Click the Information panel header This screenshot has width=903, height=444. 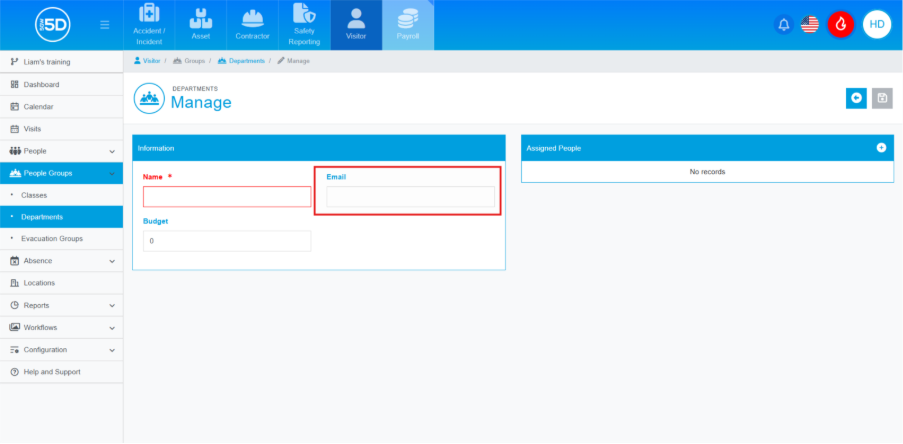tap(318, 148)
